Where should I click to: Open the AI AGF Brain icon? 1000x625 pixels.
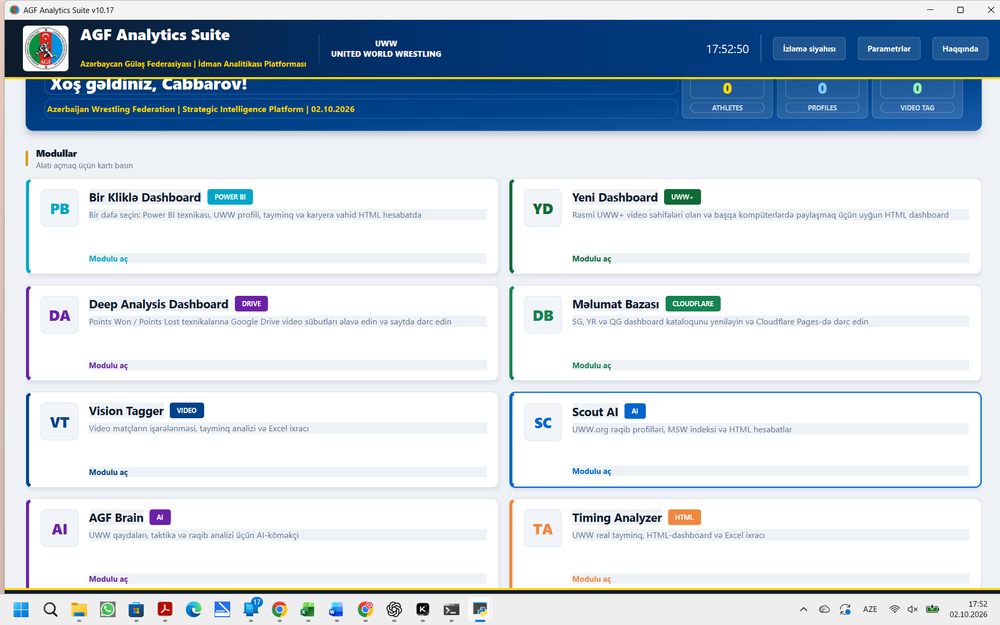(x=59, y=529)
